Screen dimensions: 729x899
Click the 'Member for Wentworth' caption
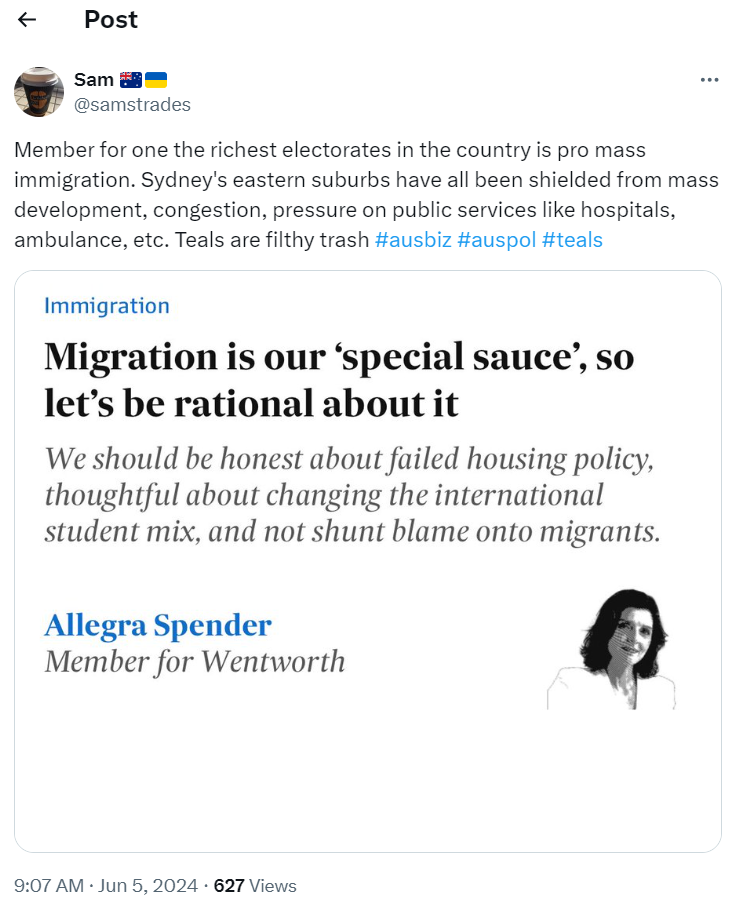tap(195, 661)
